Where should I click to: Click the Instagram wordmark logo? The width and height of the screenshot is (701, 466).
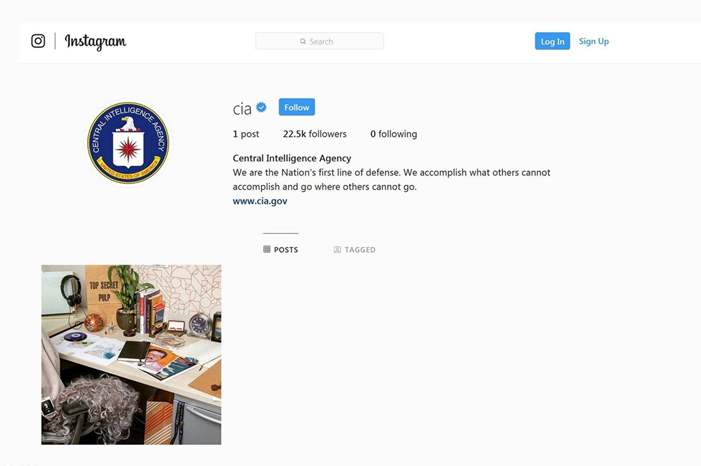(x=95, y=42)
